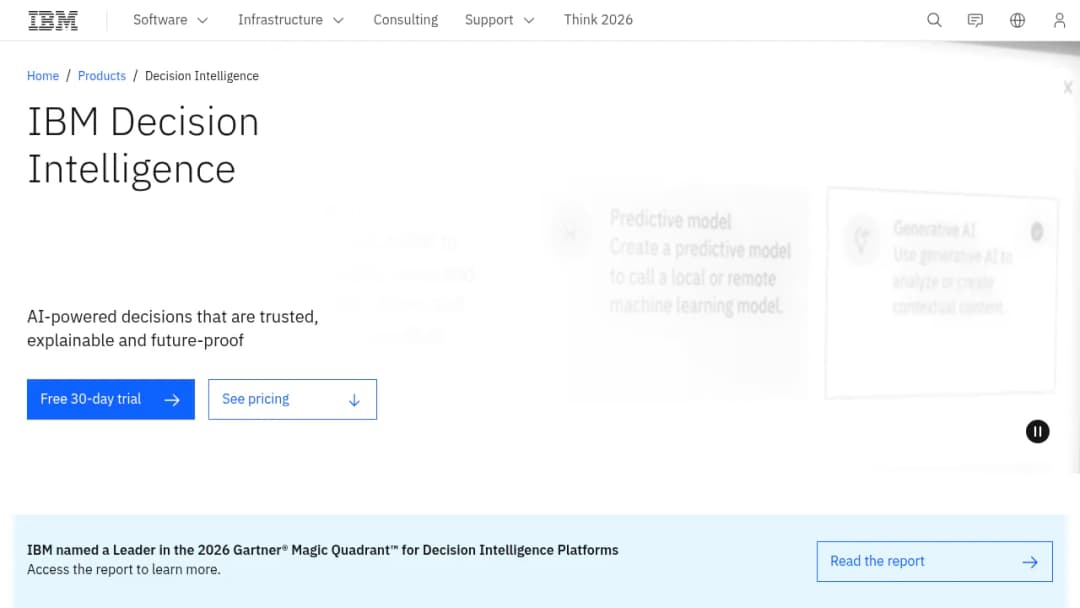The image size is (1080, 608).
Task: Open the globe region selector icon
Action: click(1017, 20)
